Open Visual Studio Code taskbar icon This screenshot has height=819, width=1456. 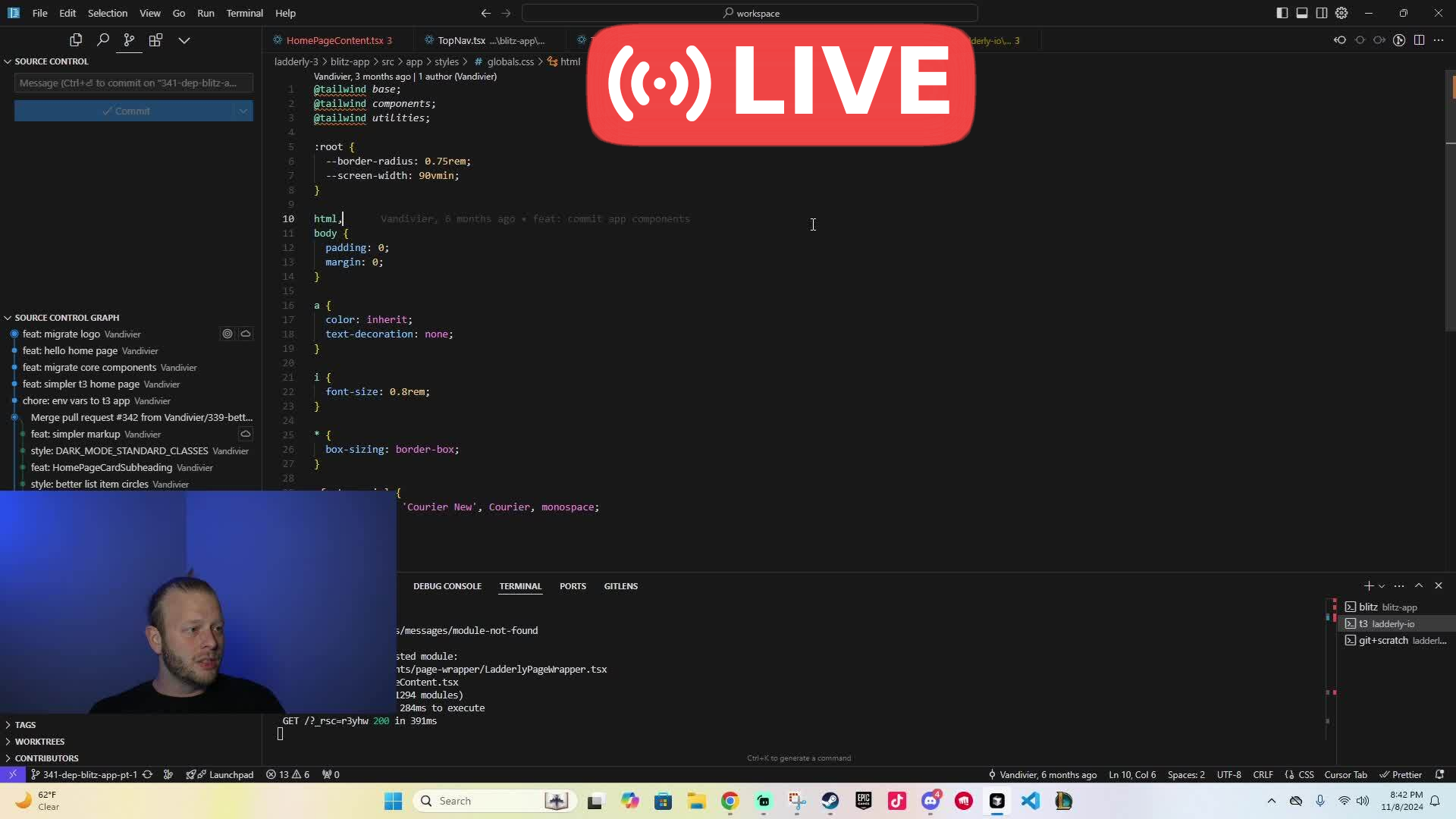[x=1030, y=801]
